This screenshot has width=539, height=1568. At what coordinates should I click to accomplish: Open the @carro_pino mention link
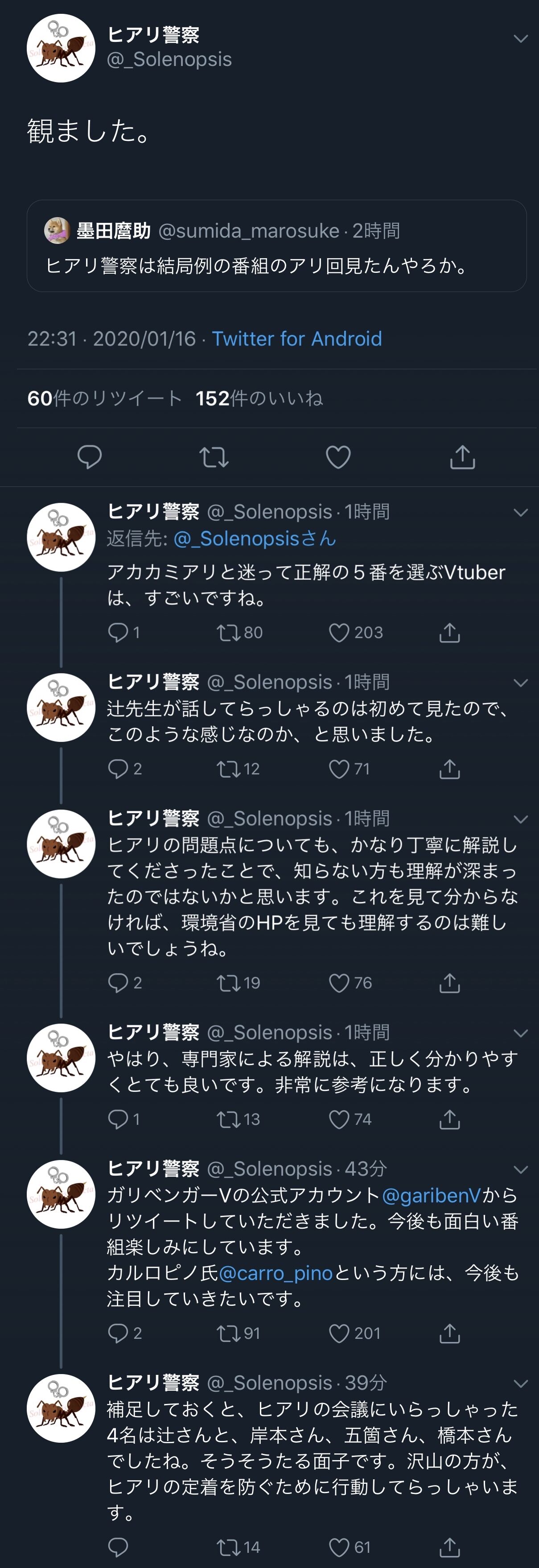[x=276, y=1273]
